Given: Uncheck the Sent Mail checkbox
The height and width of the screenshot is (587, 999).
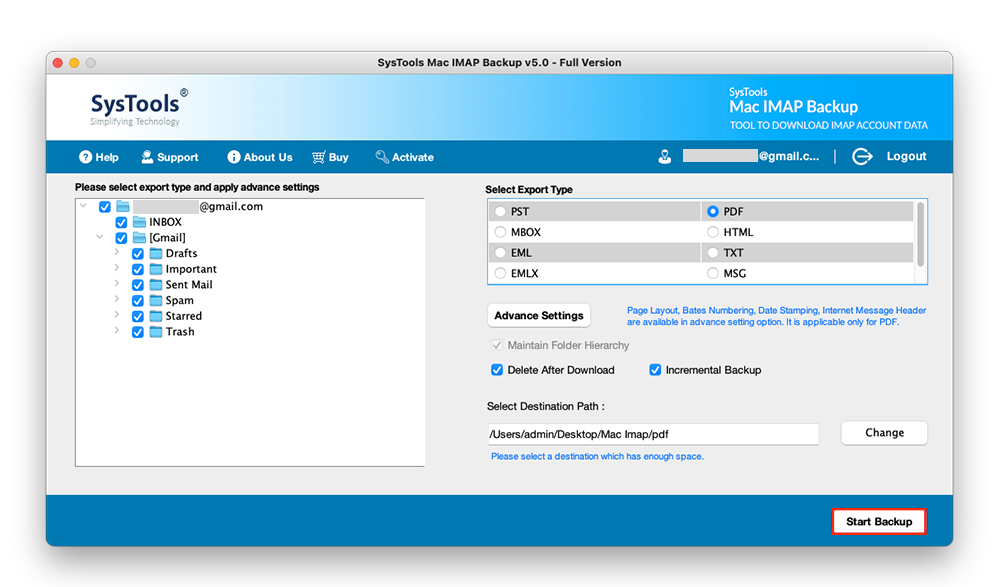Looking at the screenshot, I should [x=138, y=285].
